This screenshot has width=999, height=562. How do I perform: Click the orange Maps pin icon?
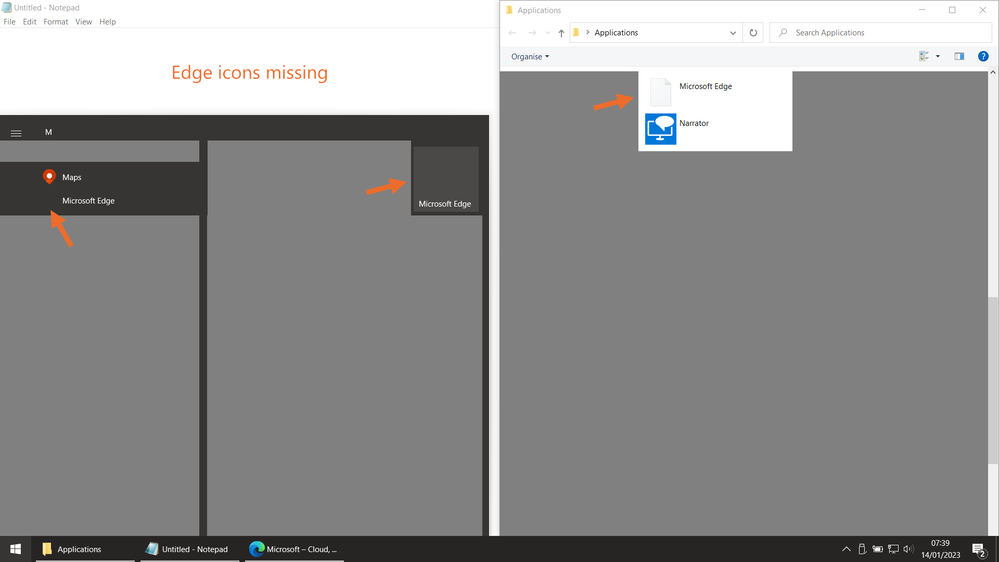click(x=49, y=177)
